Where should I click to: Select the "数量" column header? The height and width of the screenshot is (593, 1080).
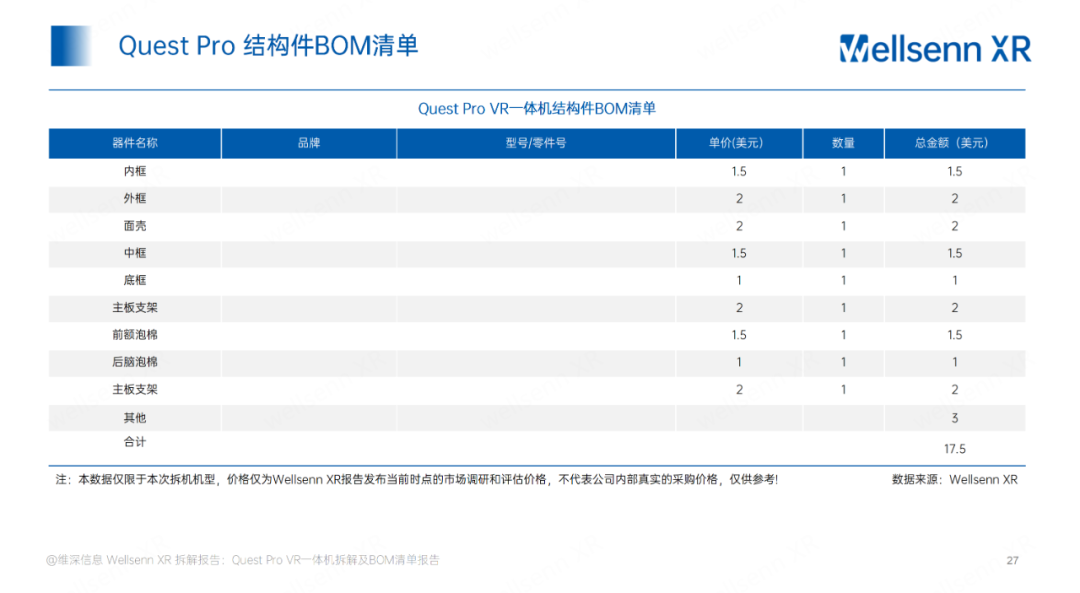[843, 143]
